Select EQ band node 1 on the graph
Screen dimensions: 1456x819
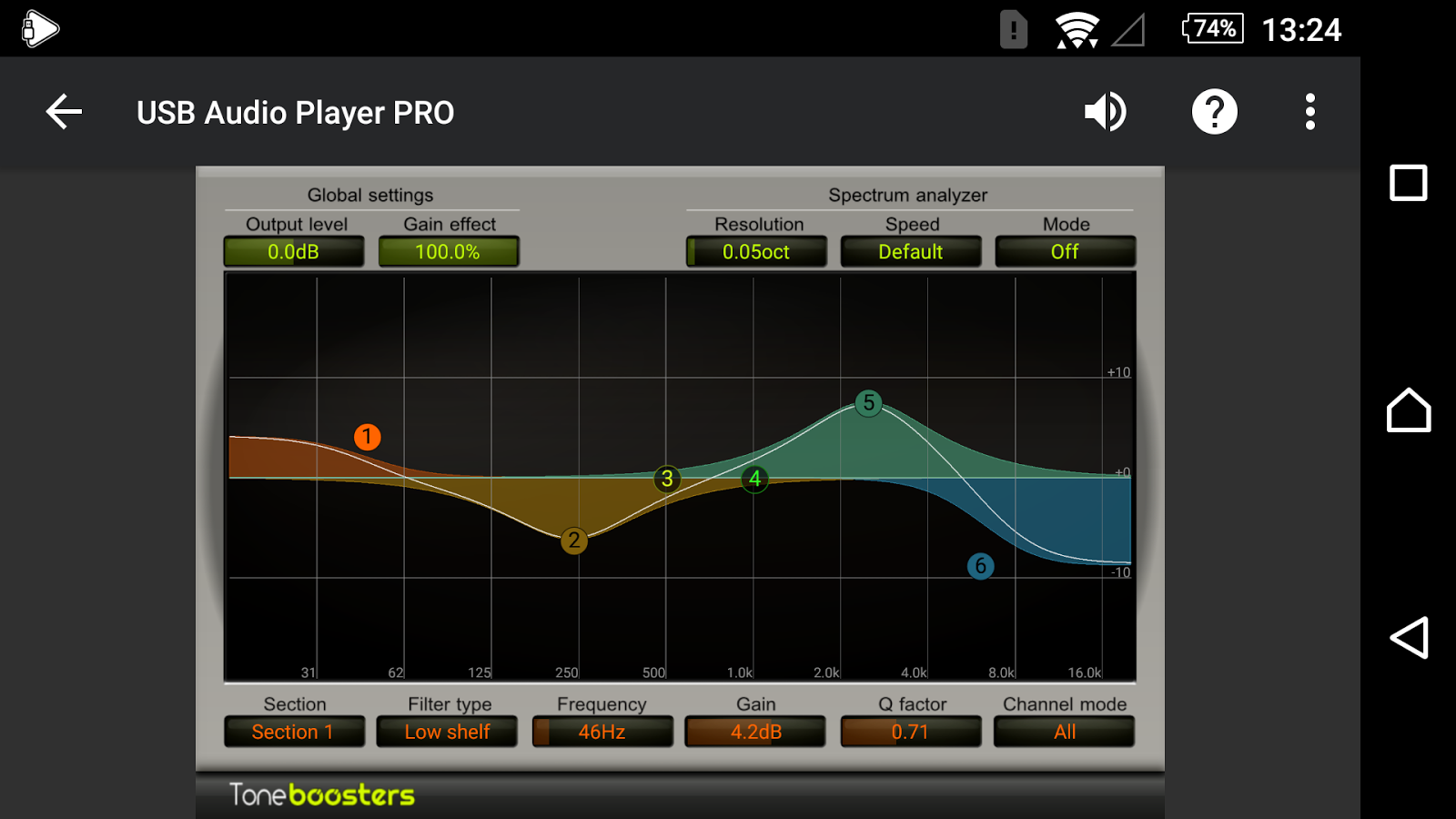click(x=367, y=437)
